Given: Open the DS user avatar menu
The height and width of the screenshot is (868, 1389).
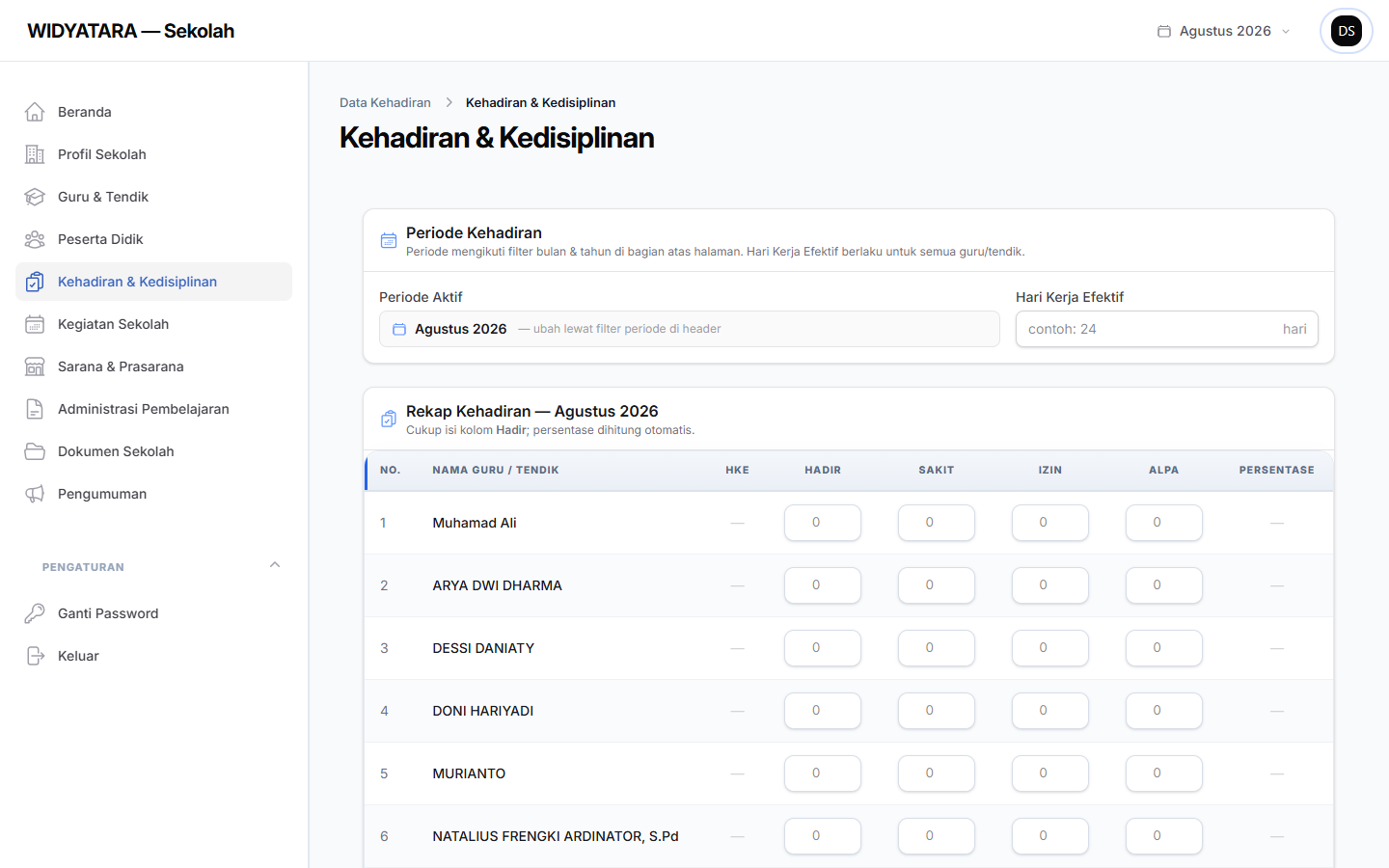Looking at the screenshot, I should pos(1347,31).
